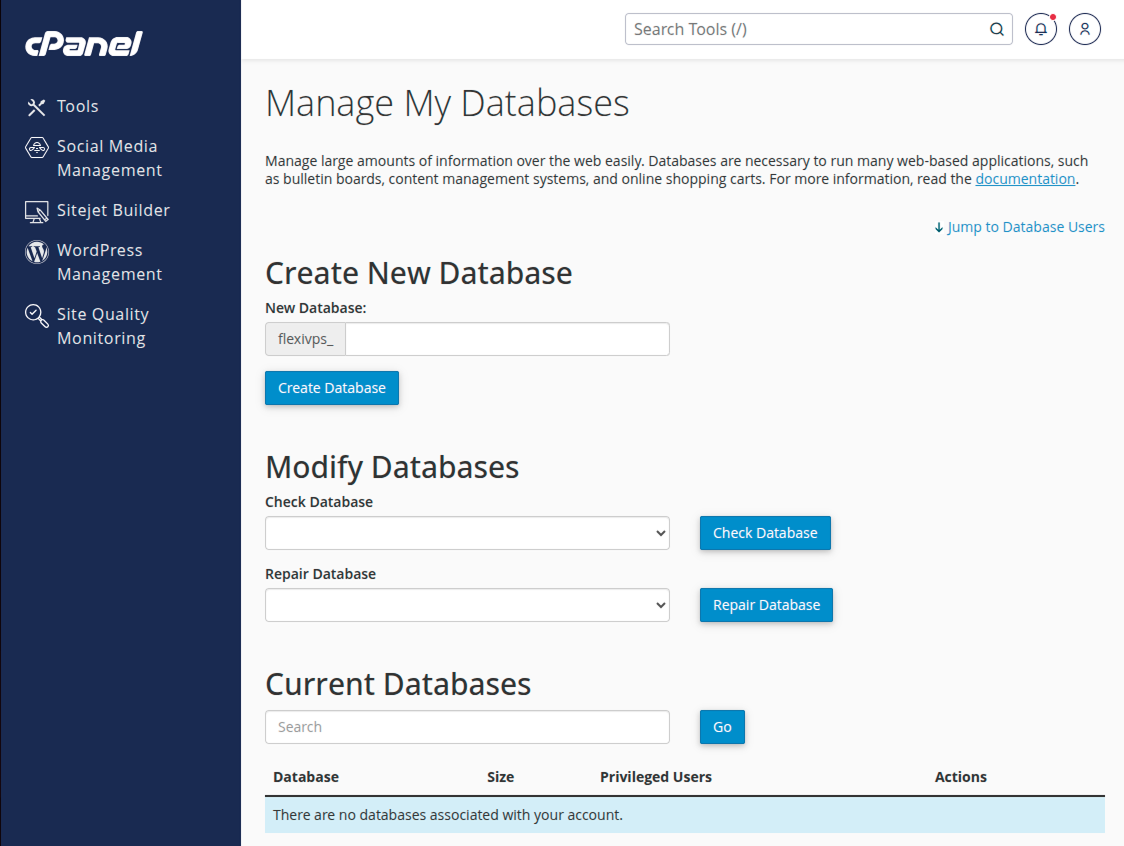Click the Current Databases heading
This screenshot has width=1124, height=846.
[x=398, y=684]
